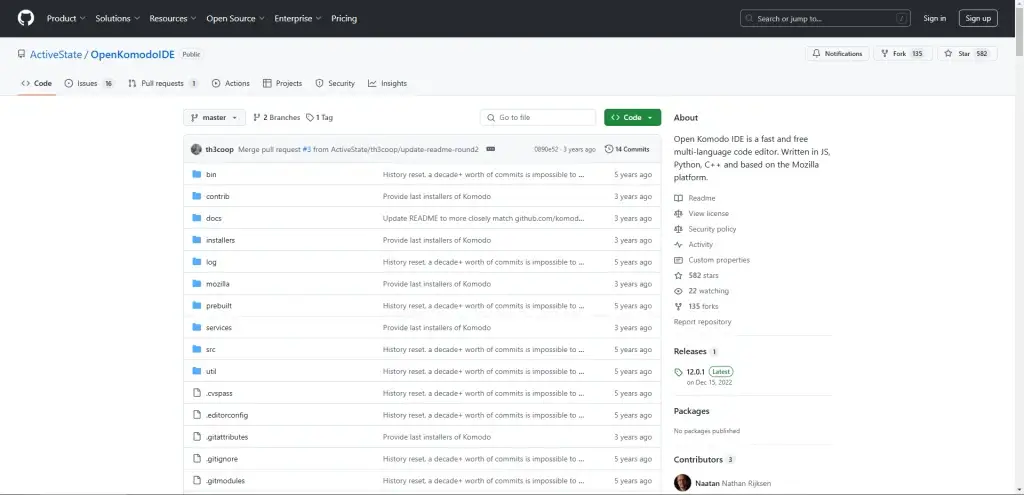Open the .gitmodules file
Viewport: 1024px width, 495px height.
tap(225, 481)
